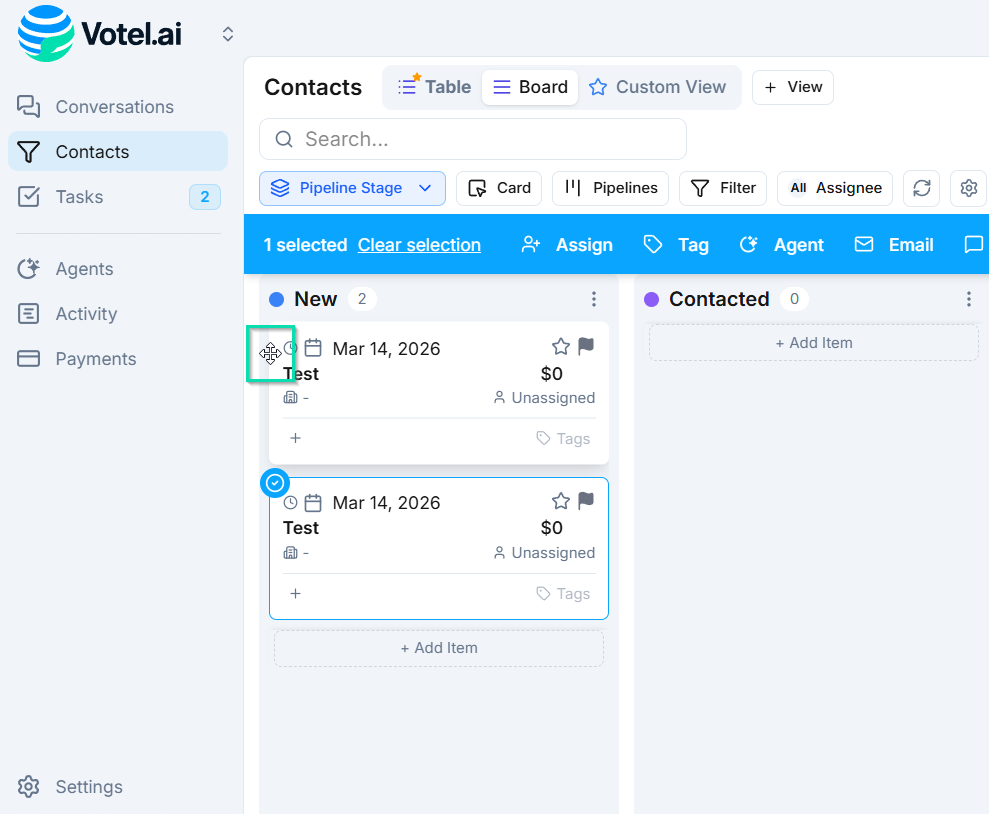
Task: Add a new item to the Contacted column
Action: click(813, 342)
